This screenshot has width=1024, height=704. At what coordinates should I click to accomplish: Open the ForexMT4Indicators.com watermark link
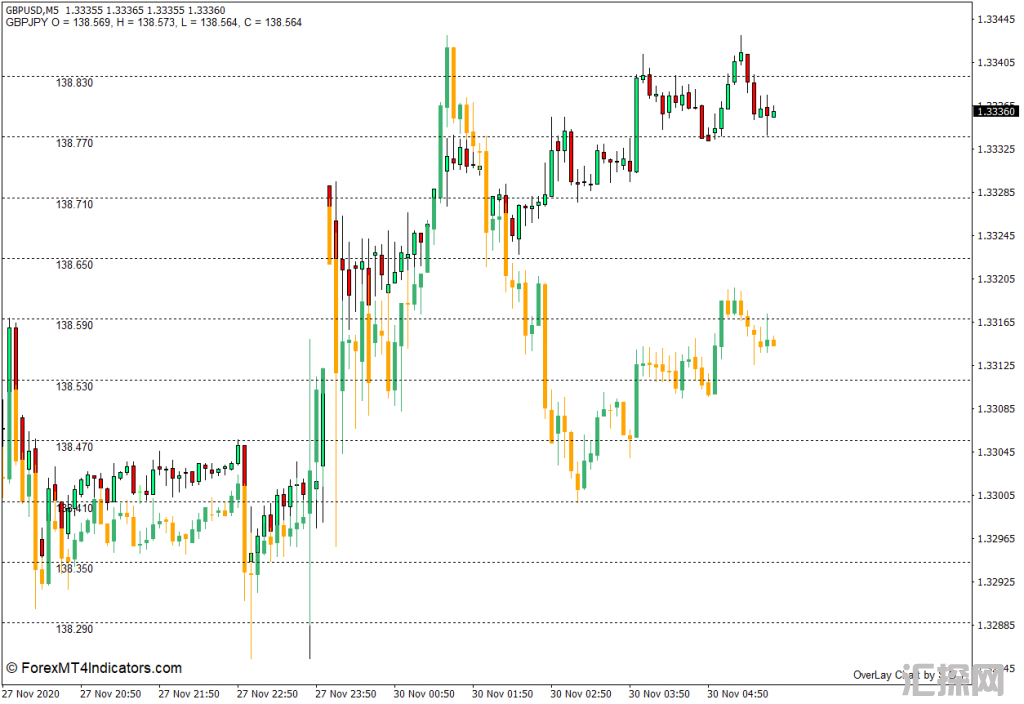coord(94,668)
